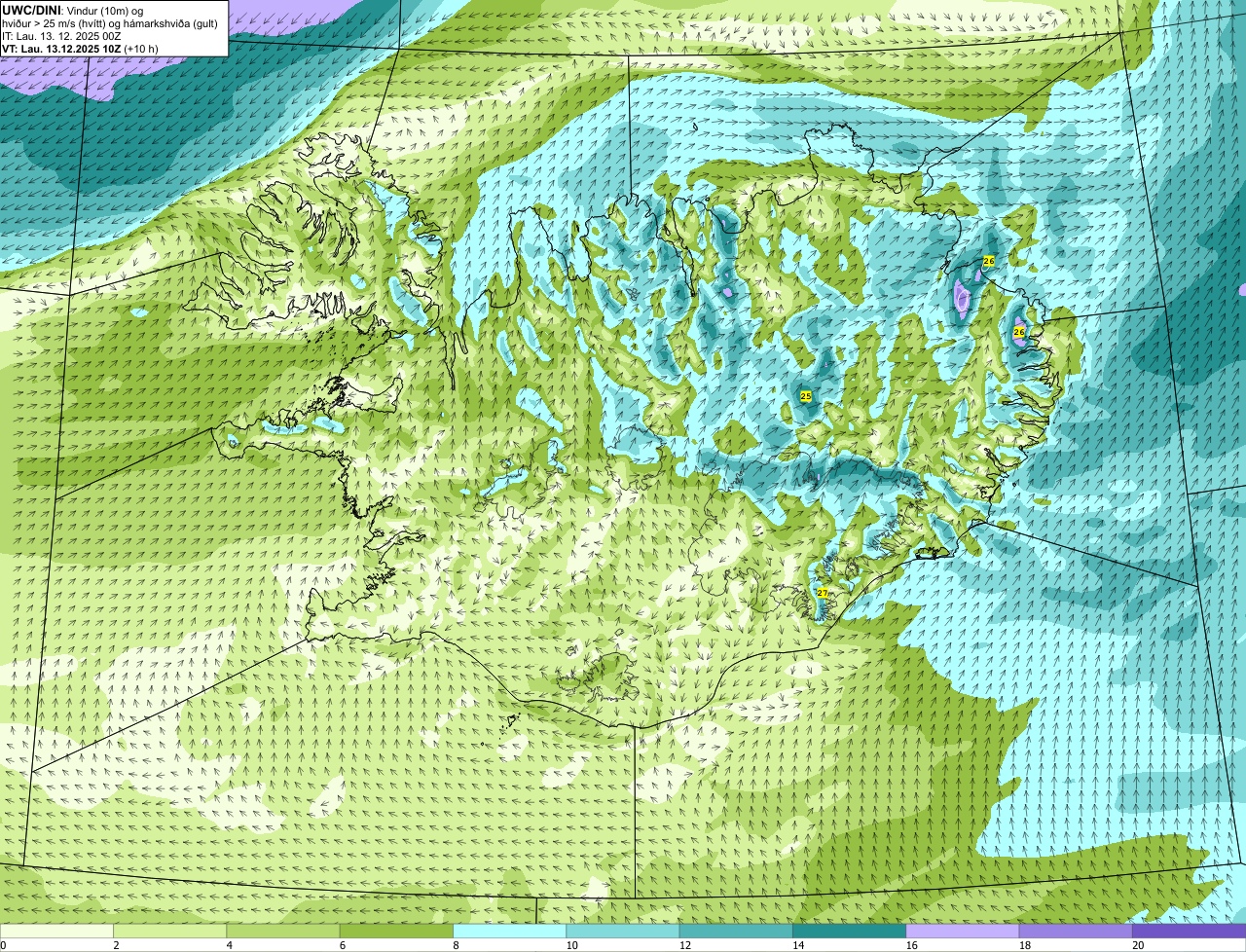Click the legend scale value 4
The width and height of the screenshot is (1246, 952).
(x=229, y=945)
